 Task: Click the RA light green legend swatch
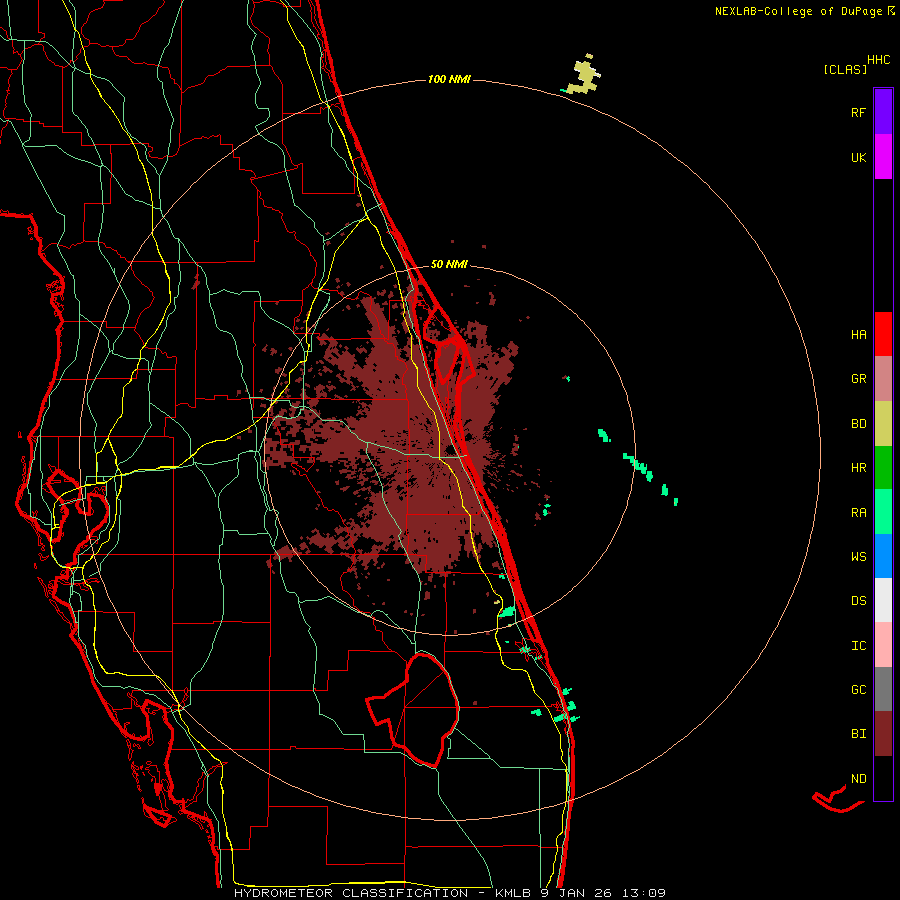[x=883, y=512]
